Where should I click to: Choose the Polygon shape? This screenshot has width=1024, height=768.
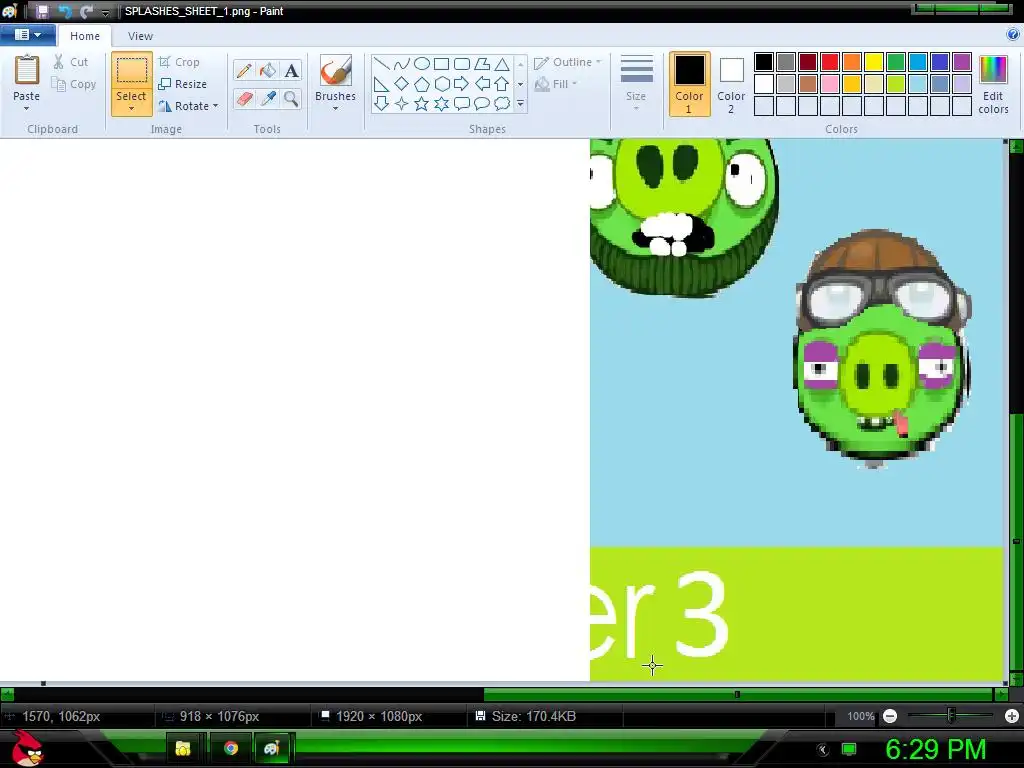(482, 64)
